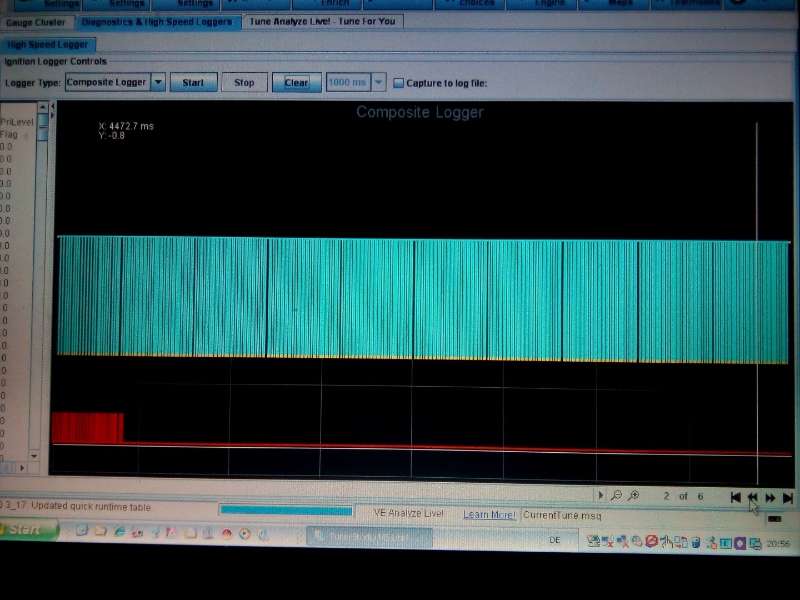
Task: Follow the Learn More! link
Action: click(x=489, y=515)
